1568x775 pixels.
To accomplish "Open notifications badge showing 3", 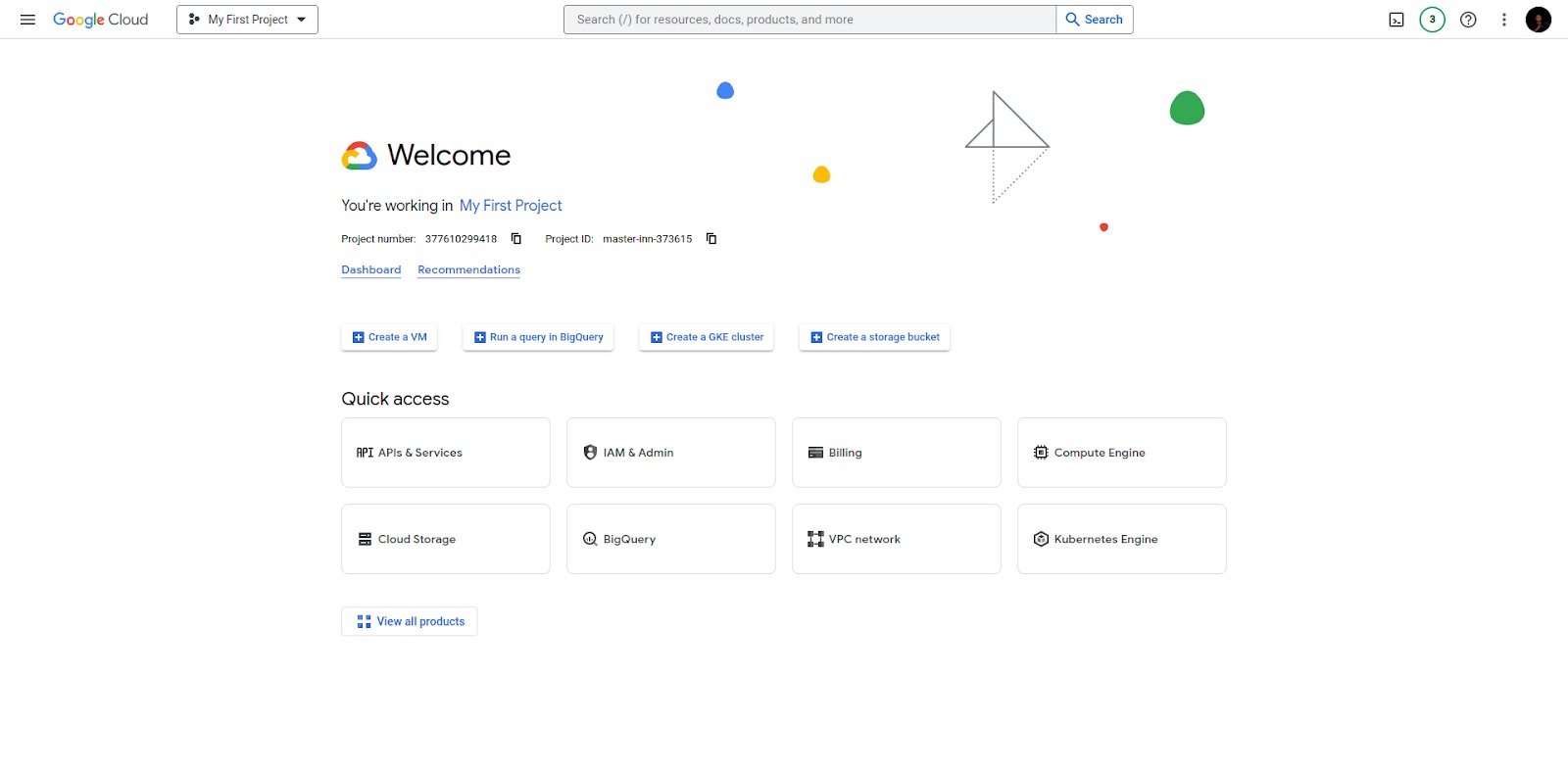I will click(x=1433, y=20).
